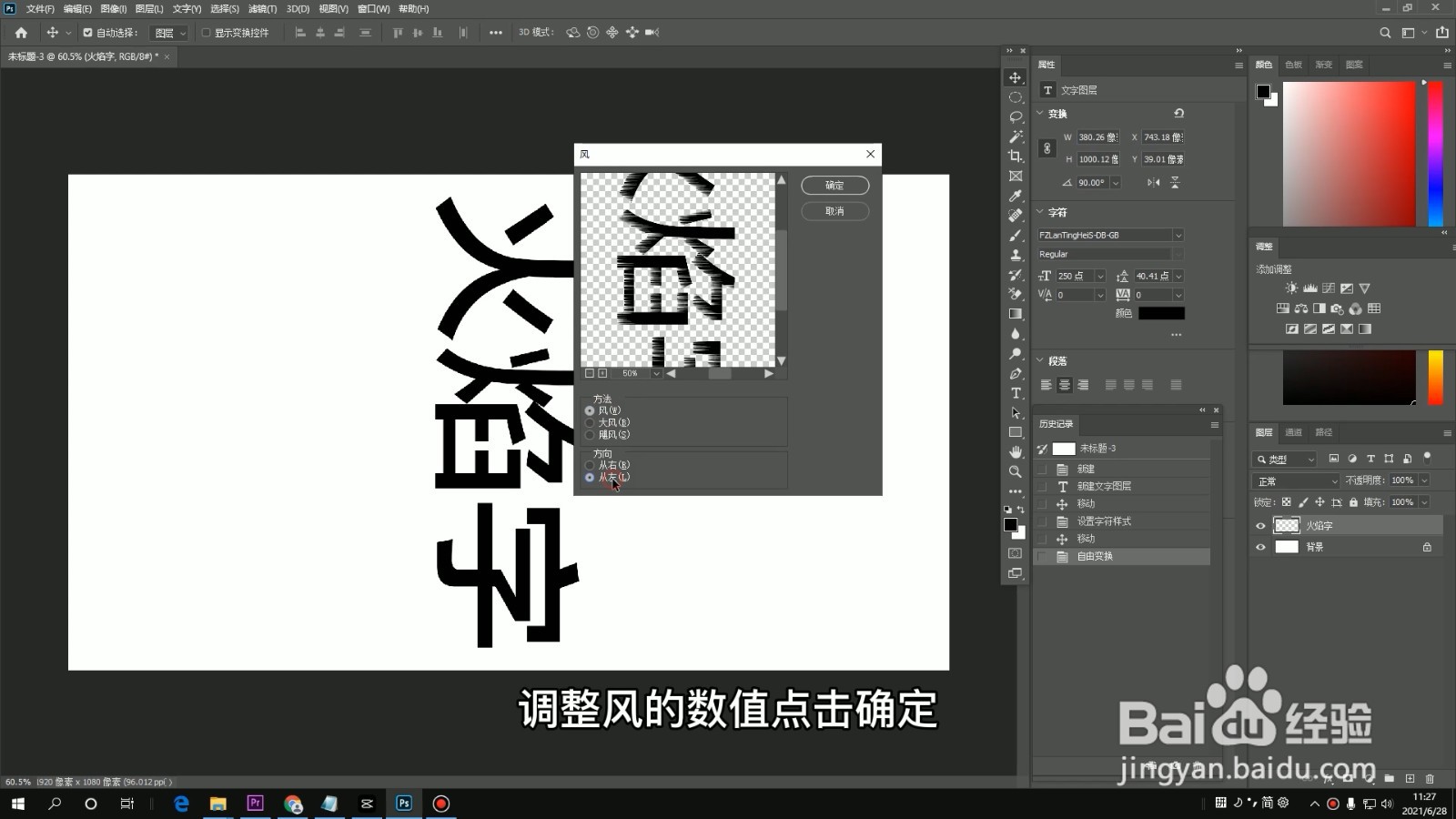The height and width of the screenshot is (819, 1456).
Task: Open the 正常 blend mode dropdown
Action: point(1295,480)
